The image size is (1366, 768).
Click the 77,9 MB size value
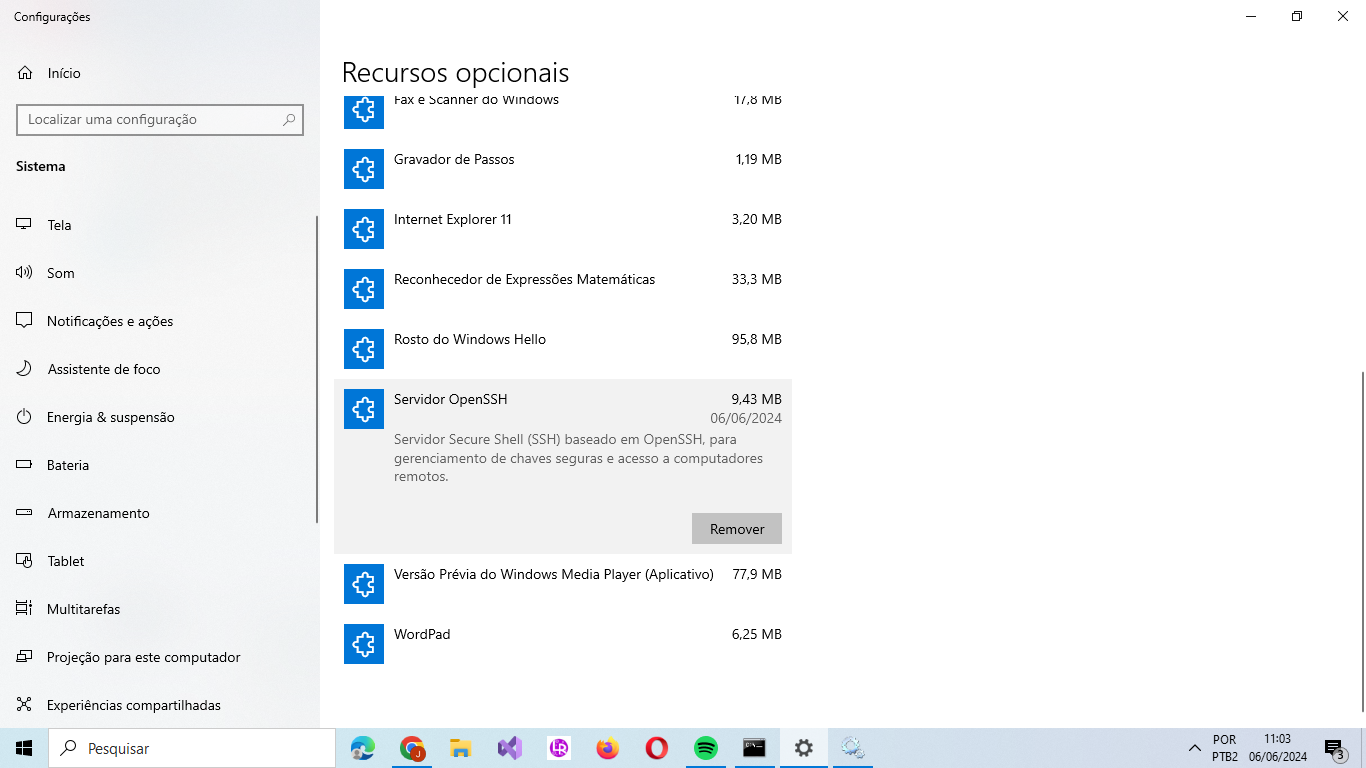(x=756, y=574)
